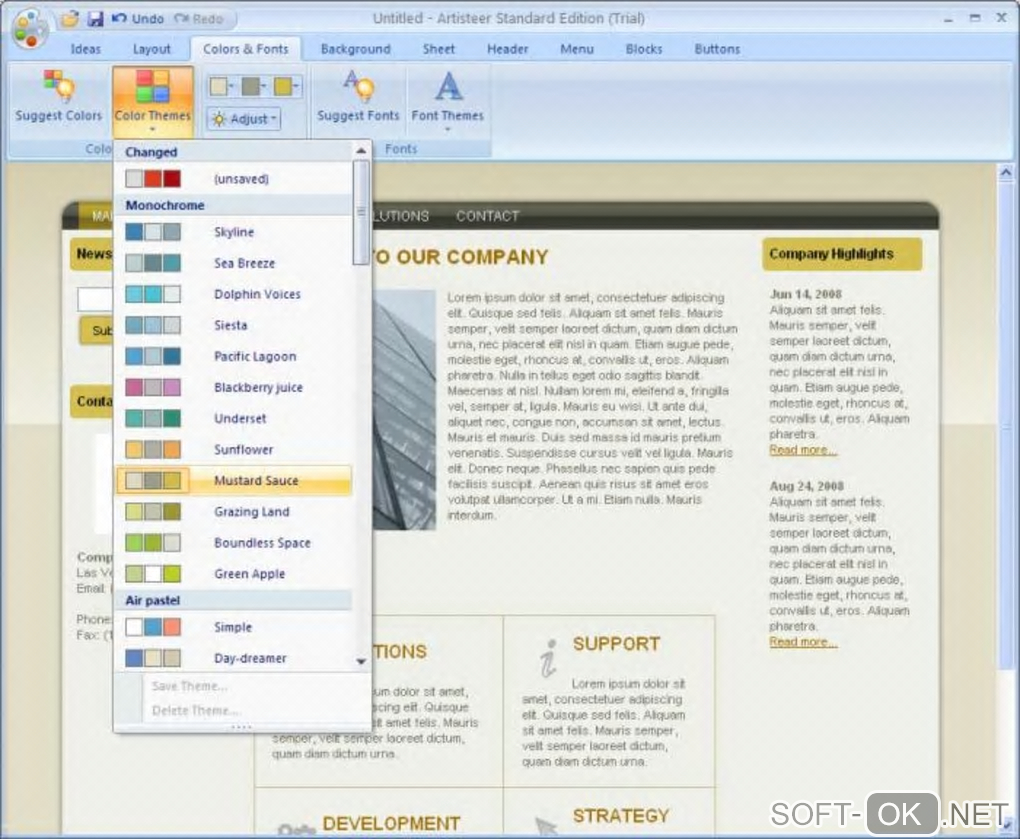Select the Siesta color theme

(x=234, y=325)
